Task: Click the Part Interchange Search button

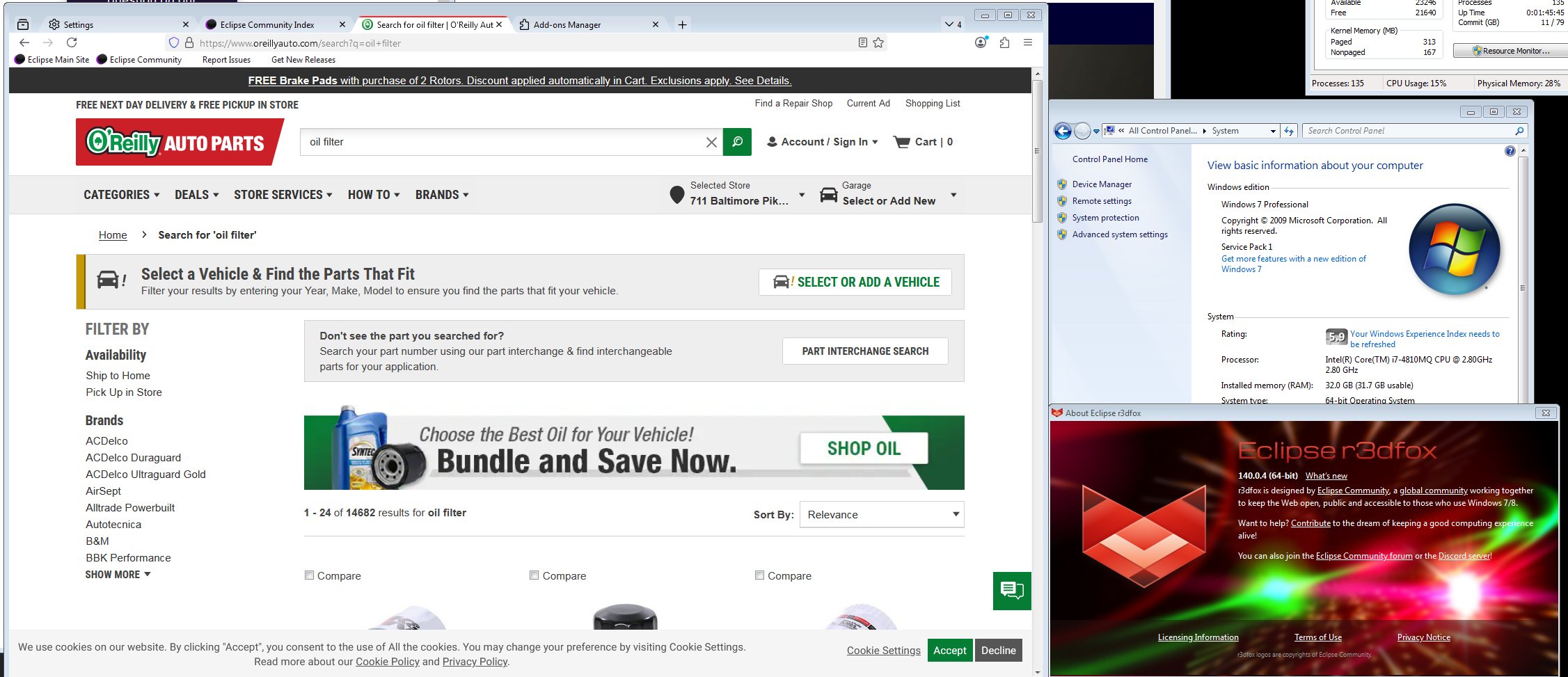Action: (865, 351)
